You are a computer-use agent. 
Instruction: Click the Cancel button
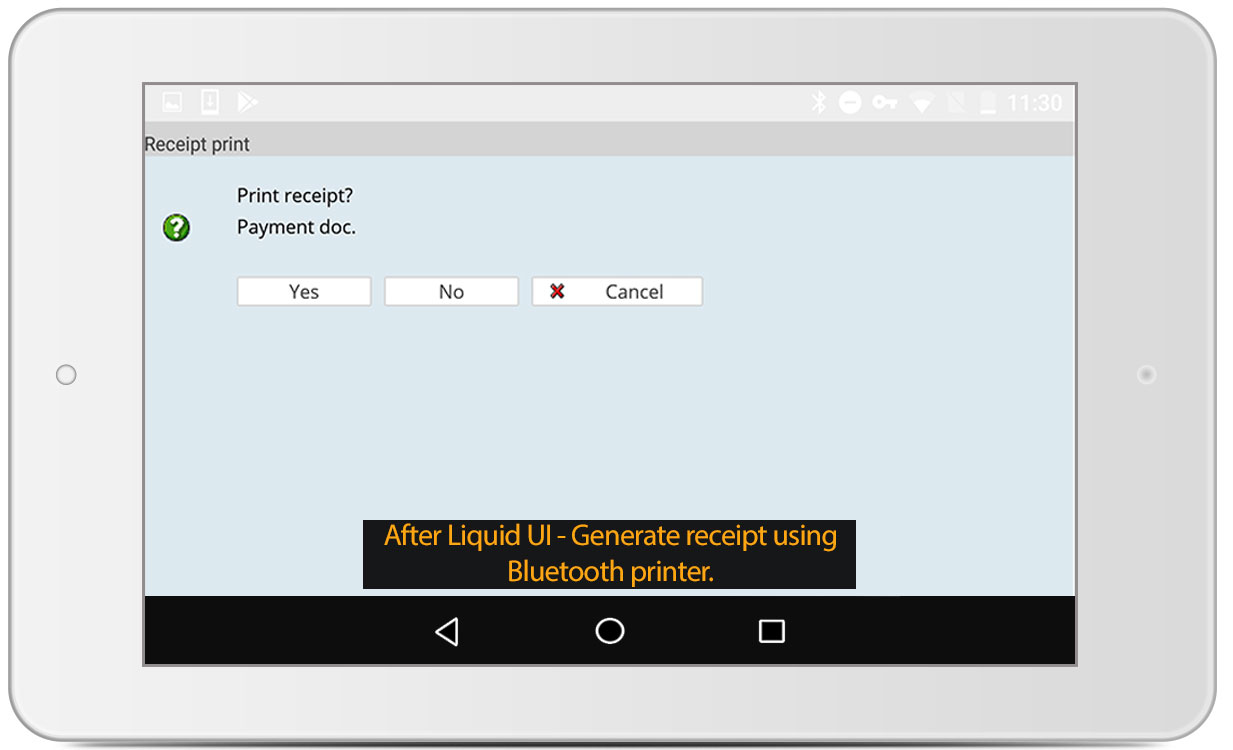click(617, 292)
